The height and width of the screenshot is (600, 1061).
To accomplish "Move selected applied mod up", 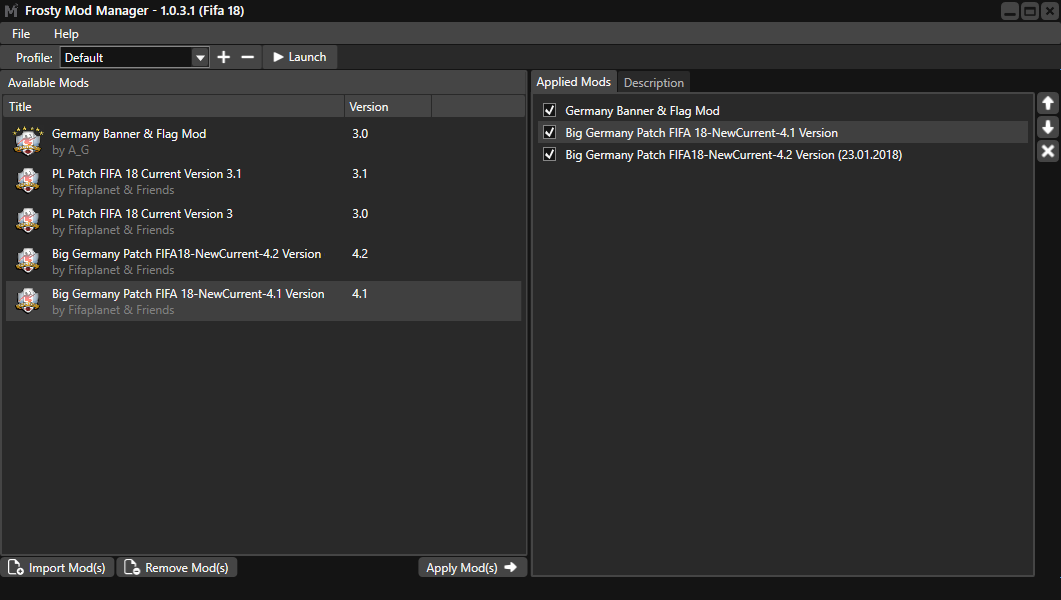I will point(1047,103).
